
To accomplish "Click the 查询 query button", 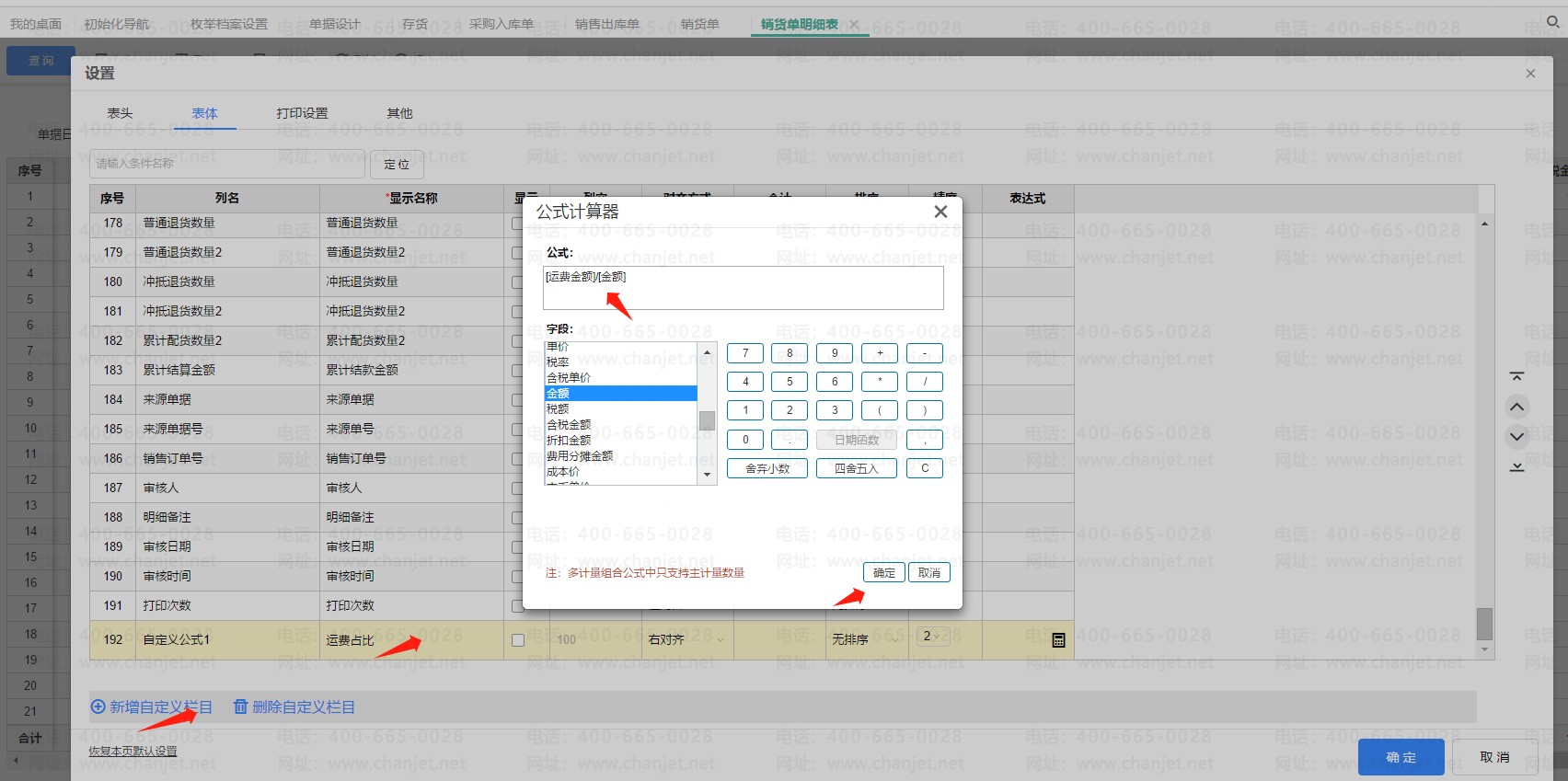I will pos(40,61).
